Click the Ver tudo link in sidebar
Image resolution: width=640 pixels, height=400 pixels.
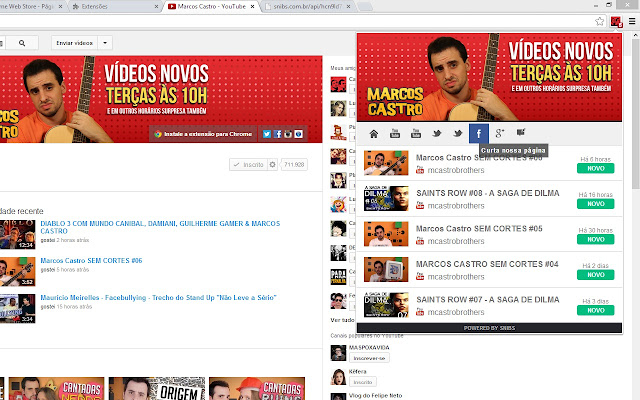coord(342,320)
